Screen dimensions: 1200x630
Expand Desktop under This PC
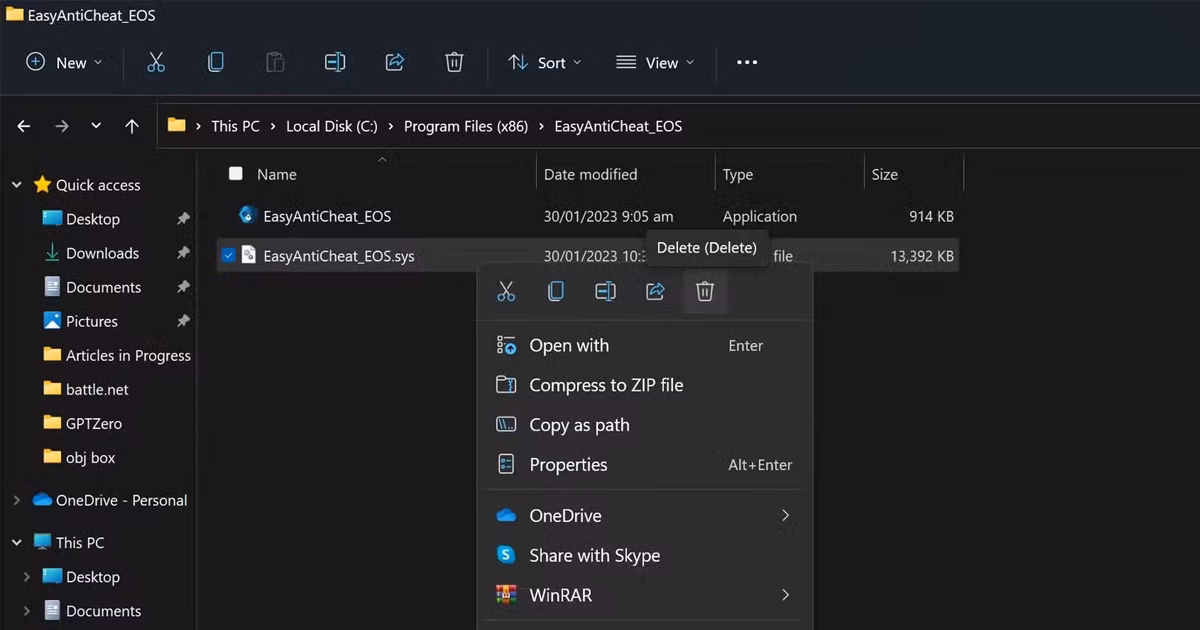point(27,577)
